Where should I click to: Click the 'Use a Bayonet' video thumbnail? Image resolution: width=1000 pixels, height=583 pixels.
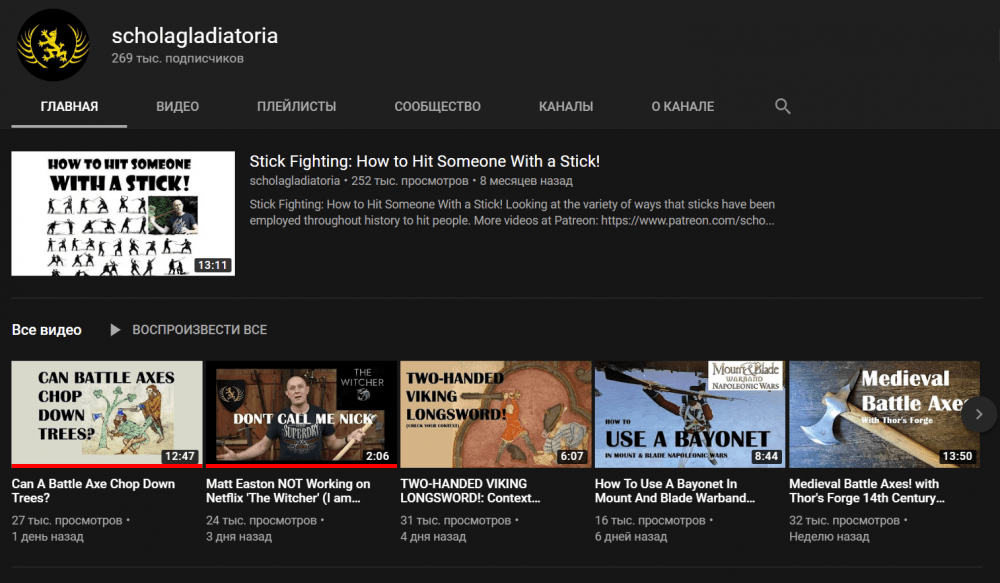690,413
